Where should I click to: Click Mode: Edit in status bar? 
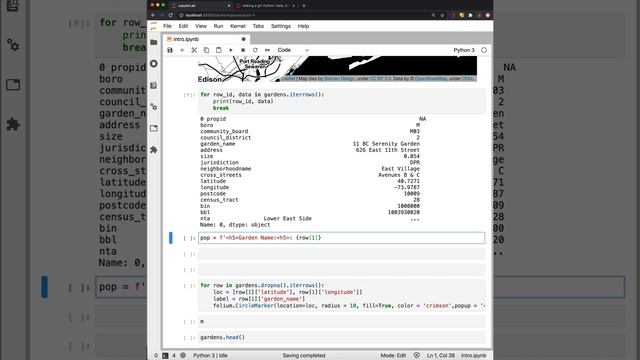393,356
